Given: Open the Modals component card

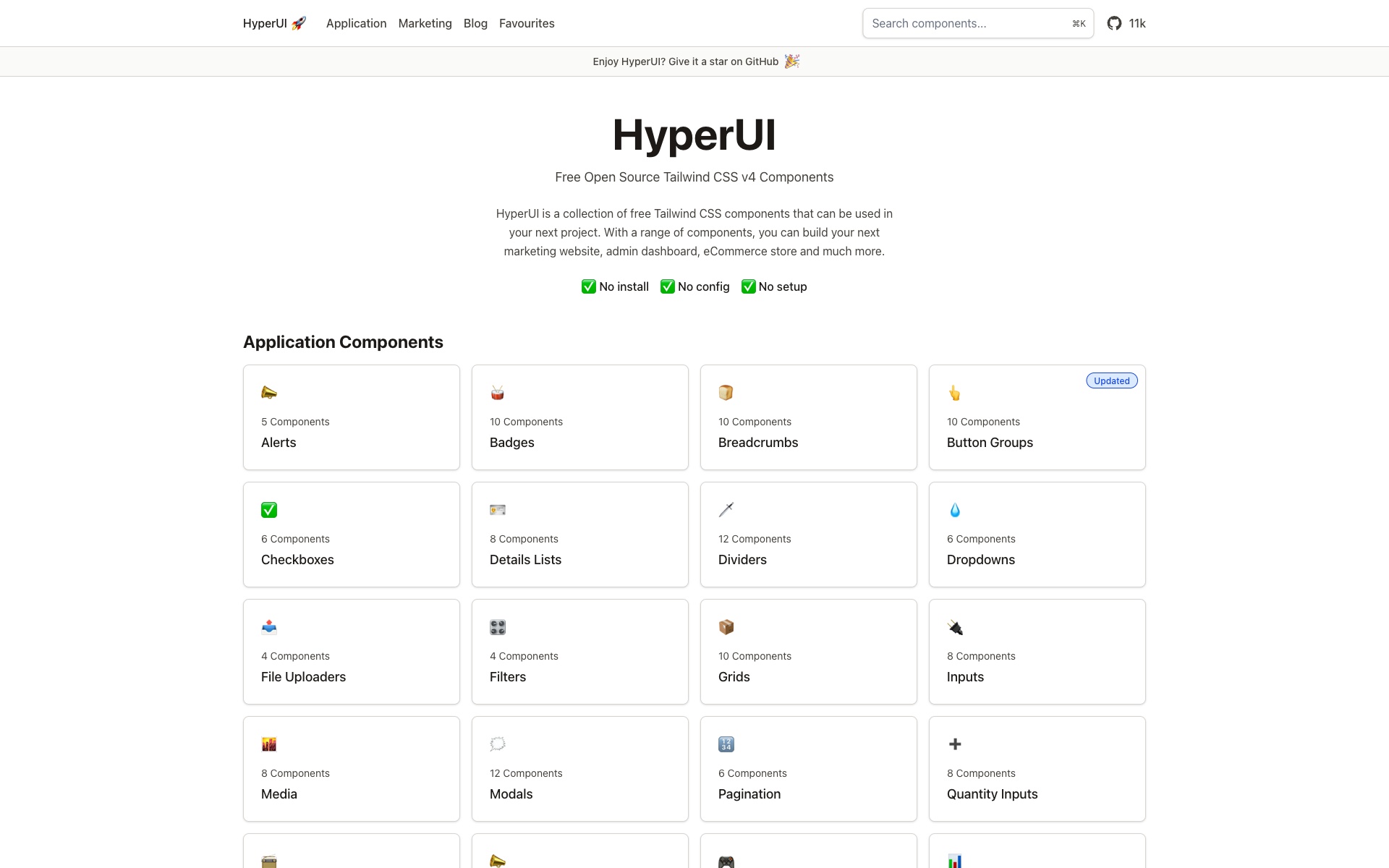Looking at the screenshot, I should [579, 769].
